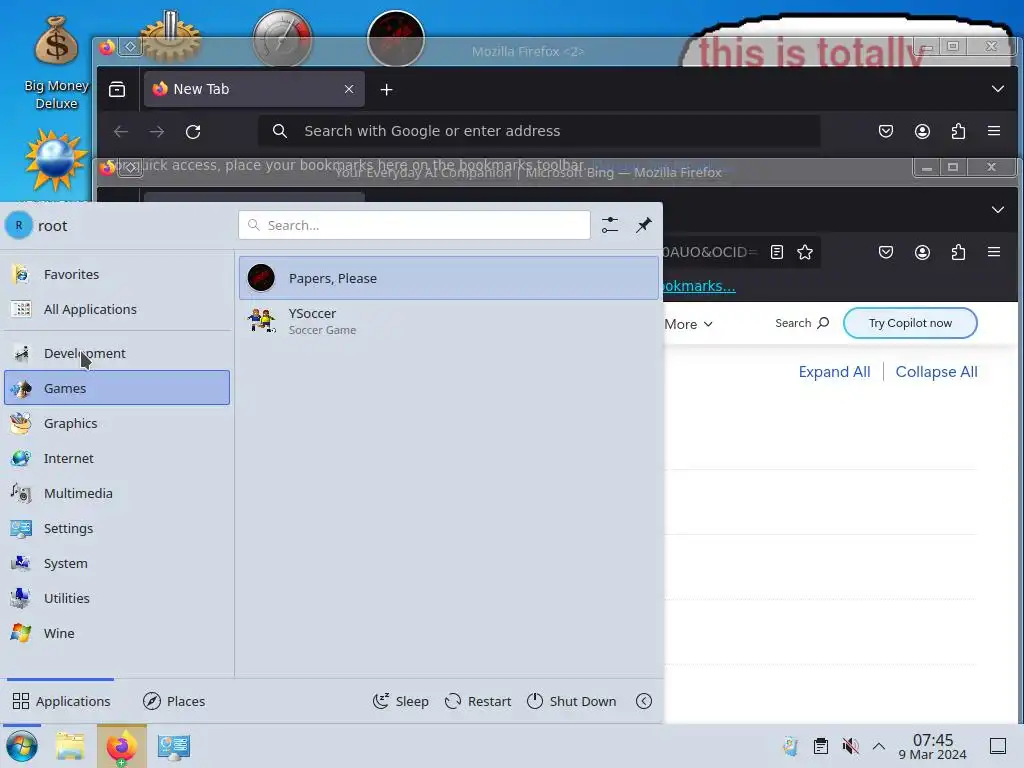Open the Papers, Please desktop shortcut icon
1024x768 pixels.
click(396, 38)
